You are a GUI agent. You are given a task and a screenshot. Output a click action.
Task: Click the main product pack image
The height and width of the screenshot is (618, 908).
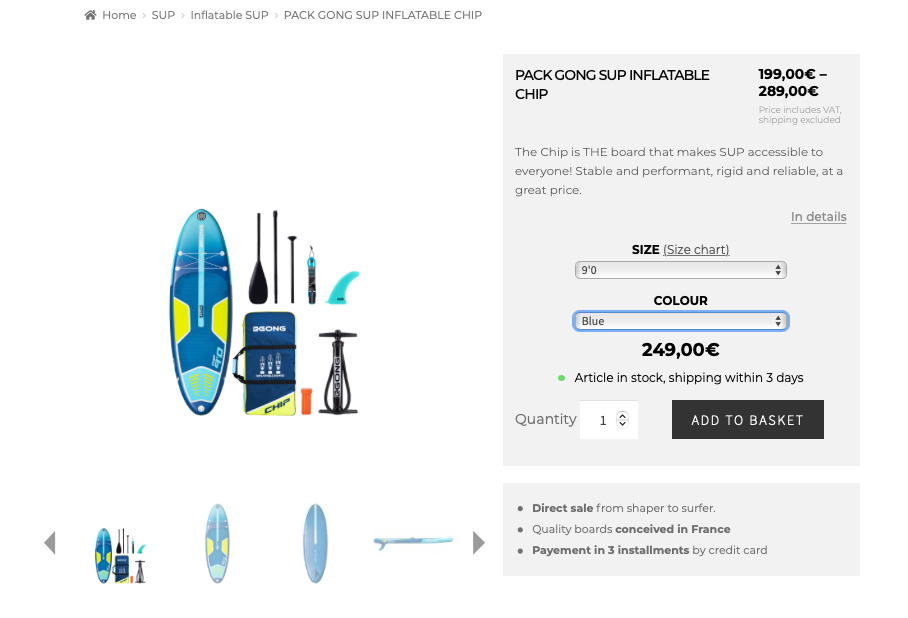click(x=264, y=312)
